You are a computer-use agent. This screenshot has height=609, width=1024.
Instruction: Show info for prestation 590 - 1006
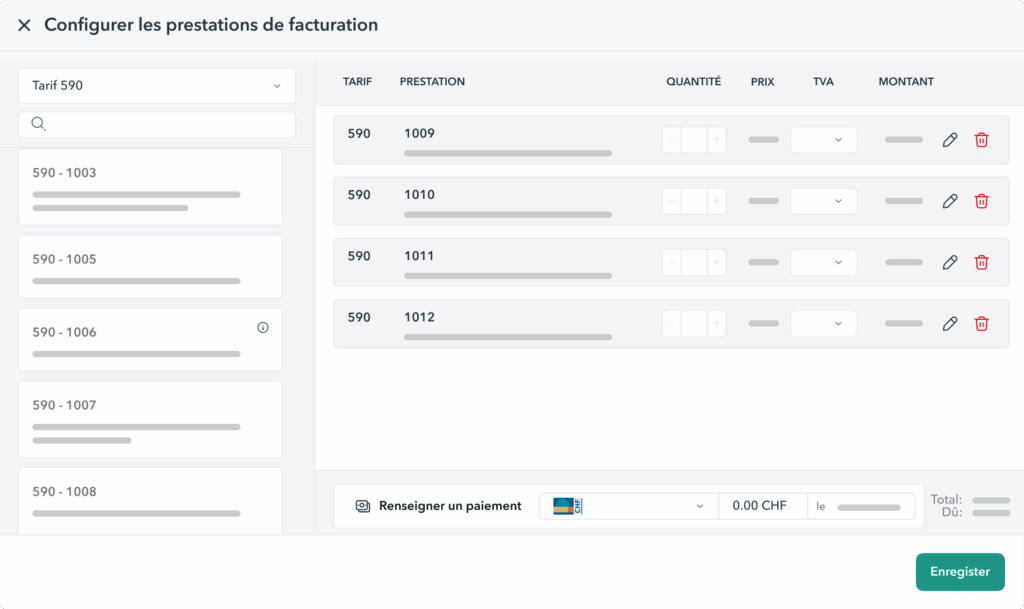click(263, 328)
